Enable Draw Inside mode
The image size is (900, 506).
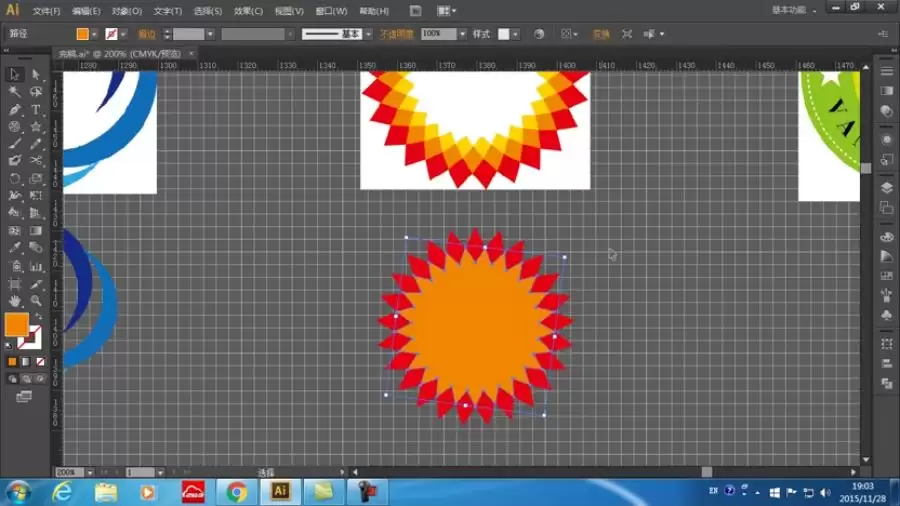40,379
